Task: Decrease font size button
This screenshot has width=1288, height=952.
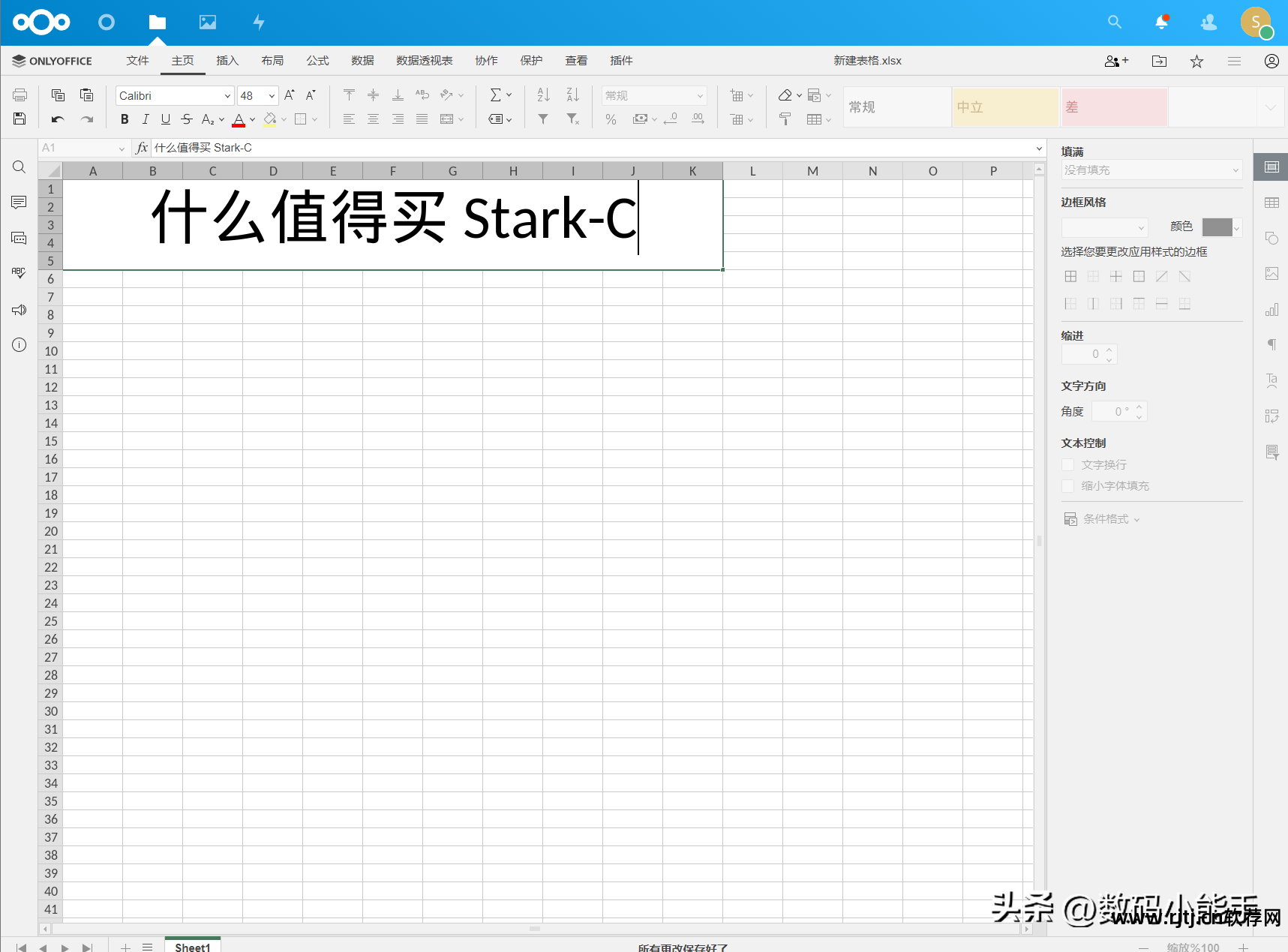Action: [x=311, y=95]
